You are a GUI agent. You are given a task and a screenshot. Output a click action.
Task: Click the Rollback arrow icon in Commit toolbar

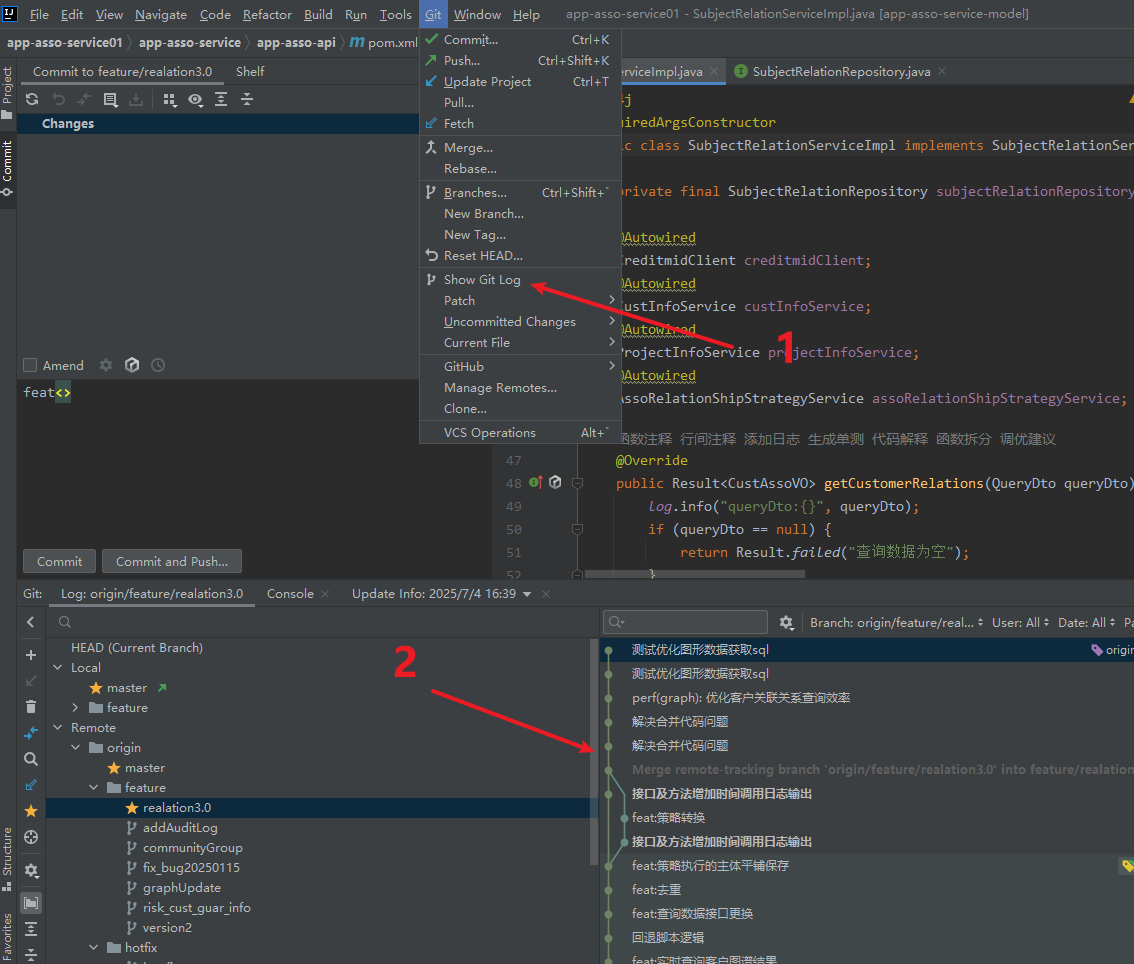tap(59, 100)
